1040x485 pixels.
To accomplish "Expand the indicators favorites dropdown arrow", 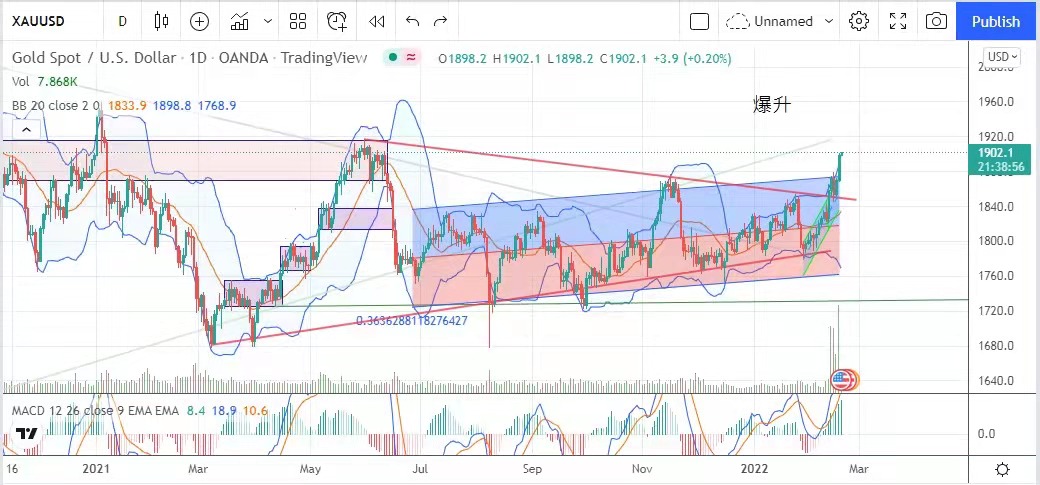I will tap(267, 21).
